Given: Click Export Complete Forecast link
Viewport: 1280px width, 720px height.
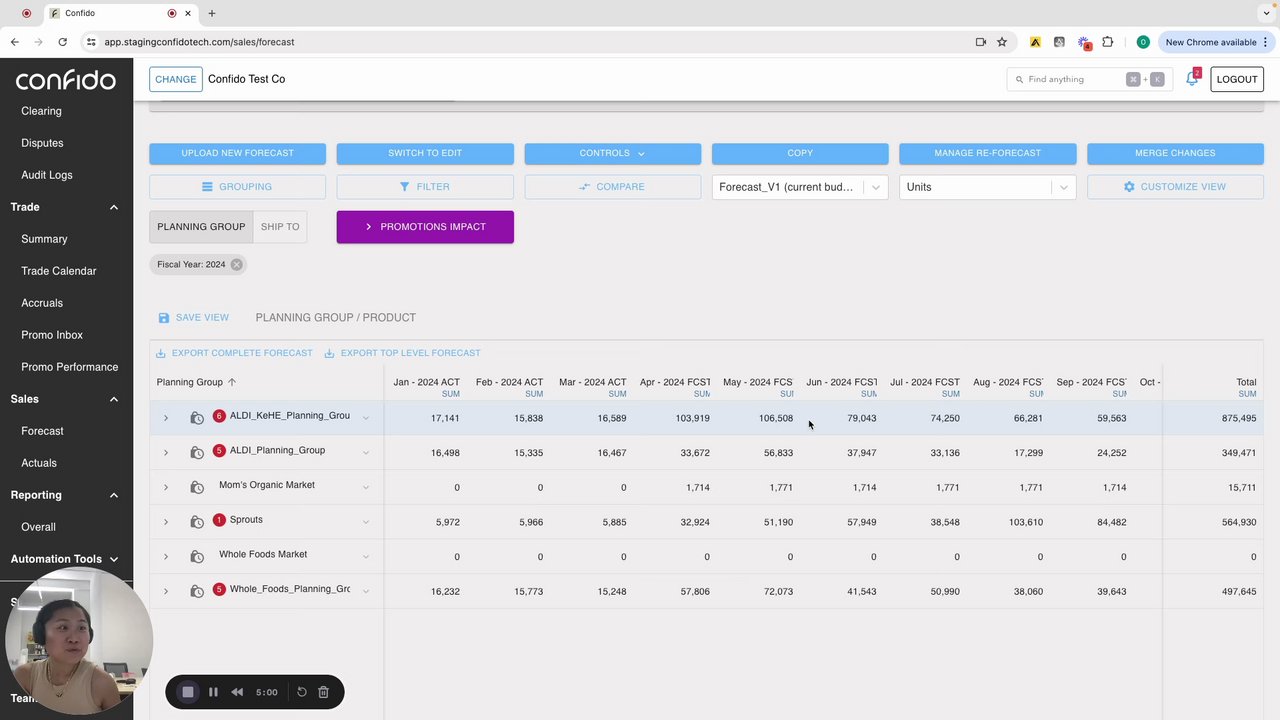Looking at the screenshot, I should pos(234,353).
